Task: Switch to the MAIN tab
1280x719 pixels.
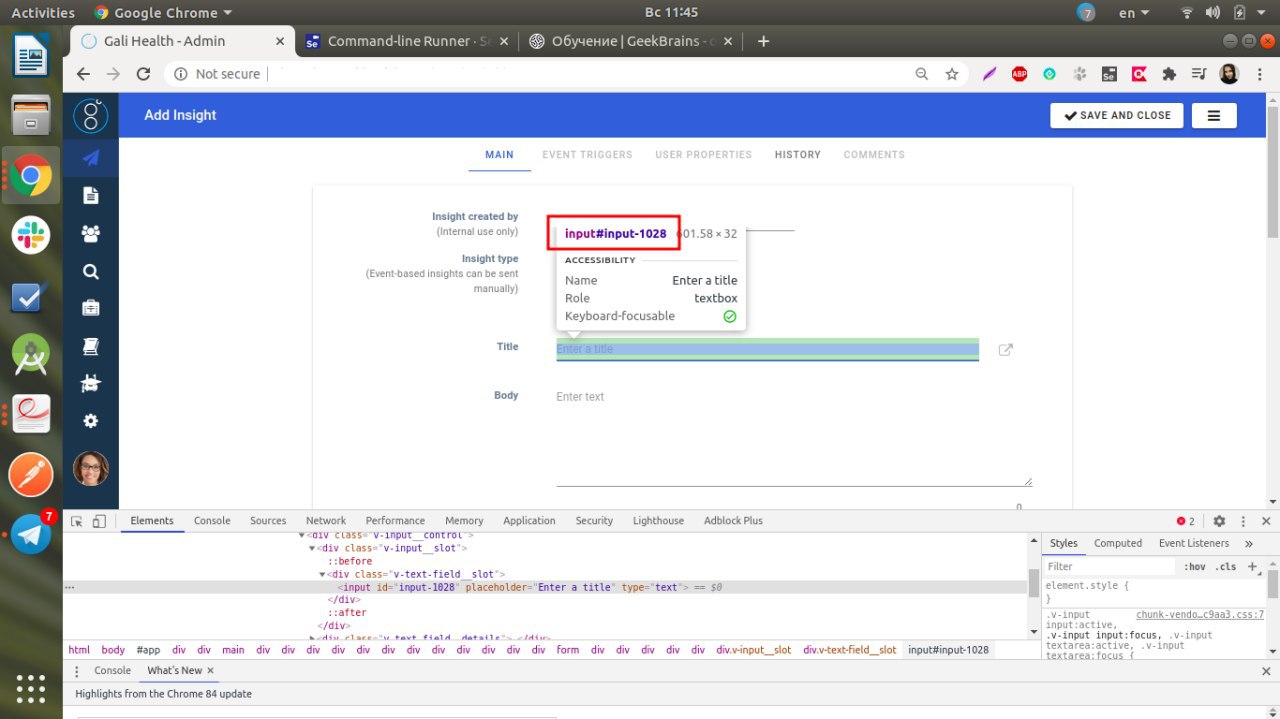Action: click(x=499, y=155)
